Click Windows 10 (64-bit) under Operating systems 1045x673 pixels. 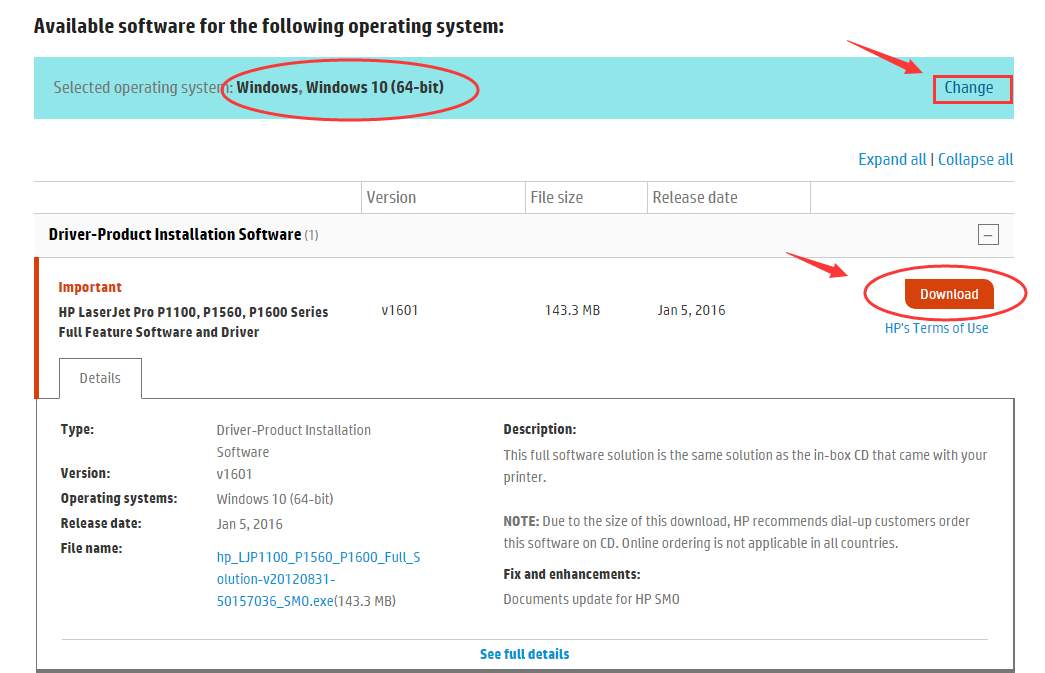click(x=275, y=499)
